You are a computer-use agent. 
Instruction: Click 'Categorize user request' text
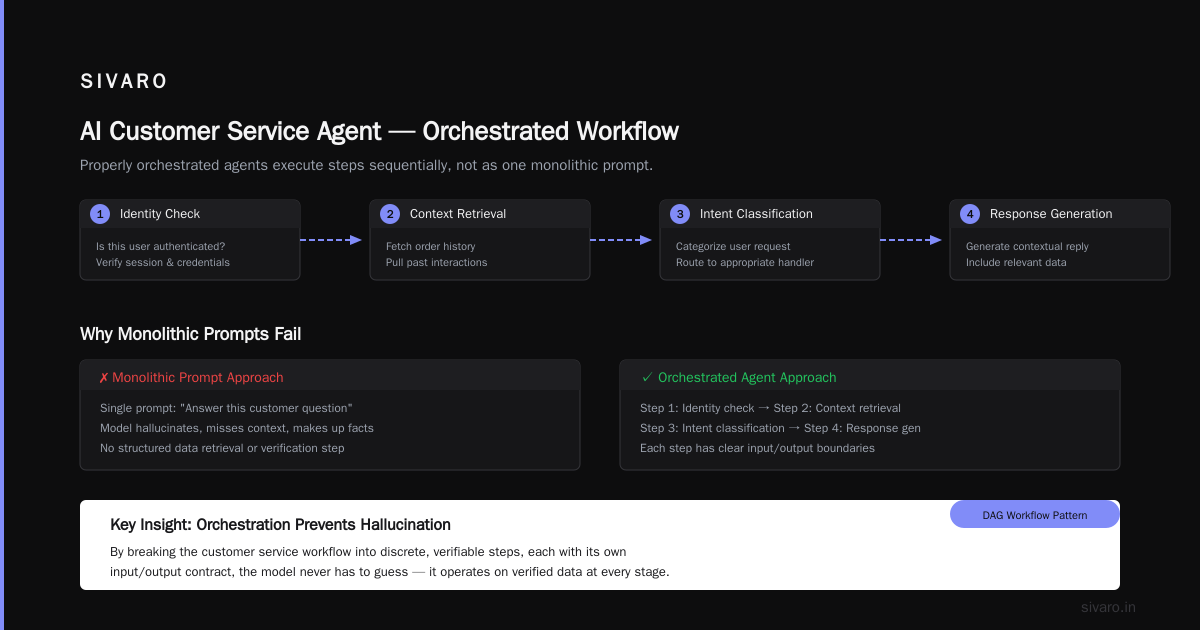click(x=733, y=246)
